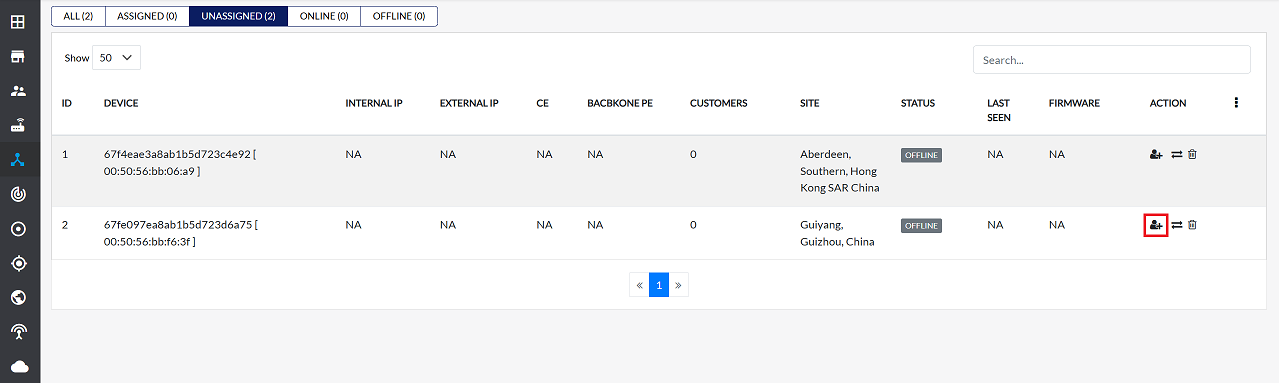Image resolution: width=1279 pixels, height=383 pixels.
Task: Open the dashboard grid icon in sidebar
Action: pos(18,21)
